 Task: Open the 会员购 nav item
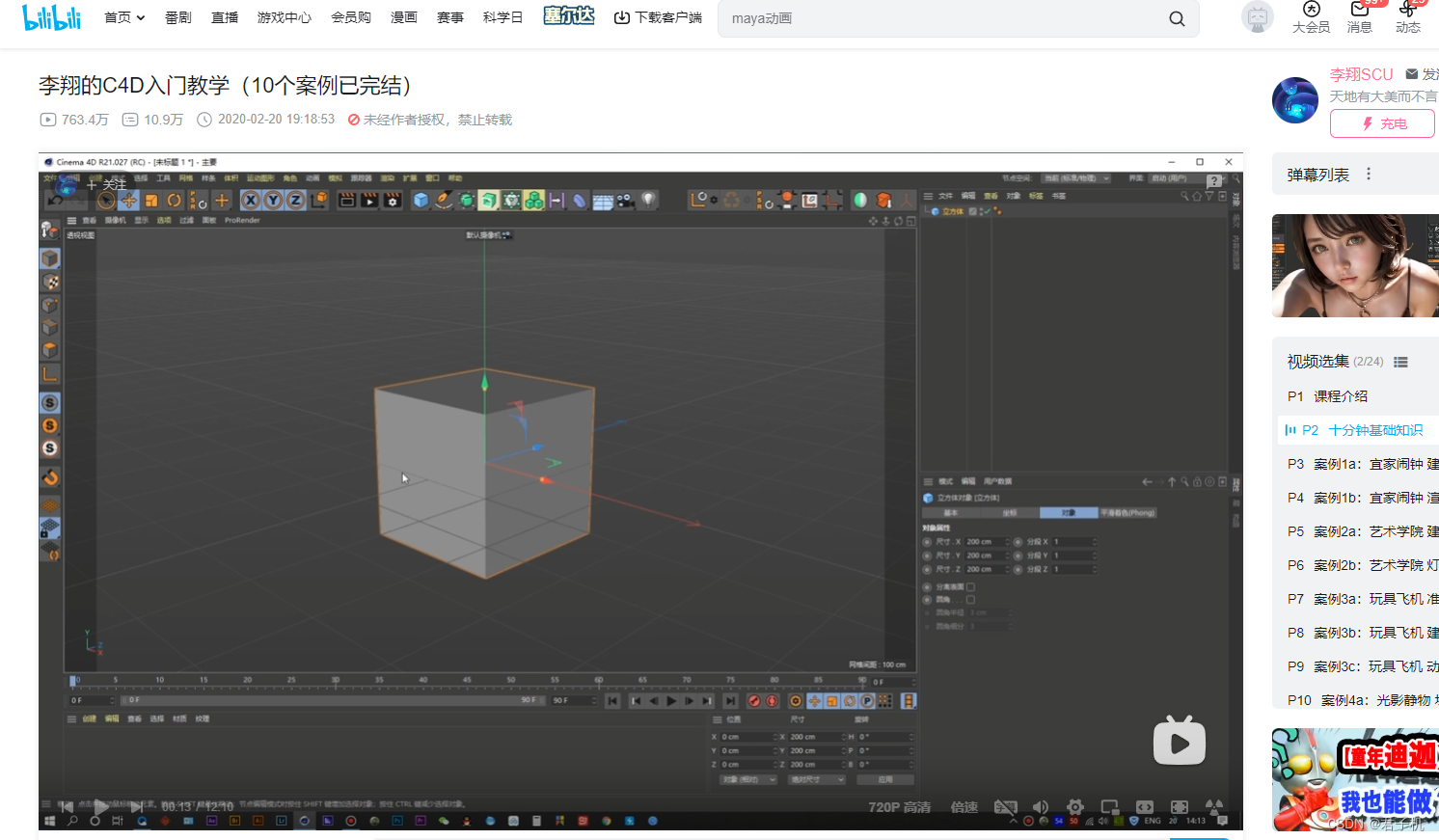click(x=351, y=17)
